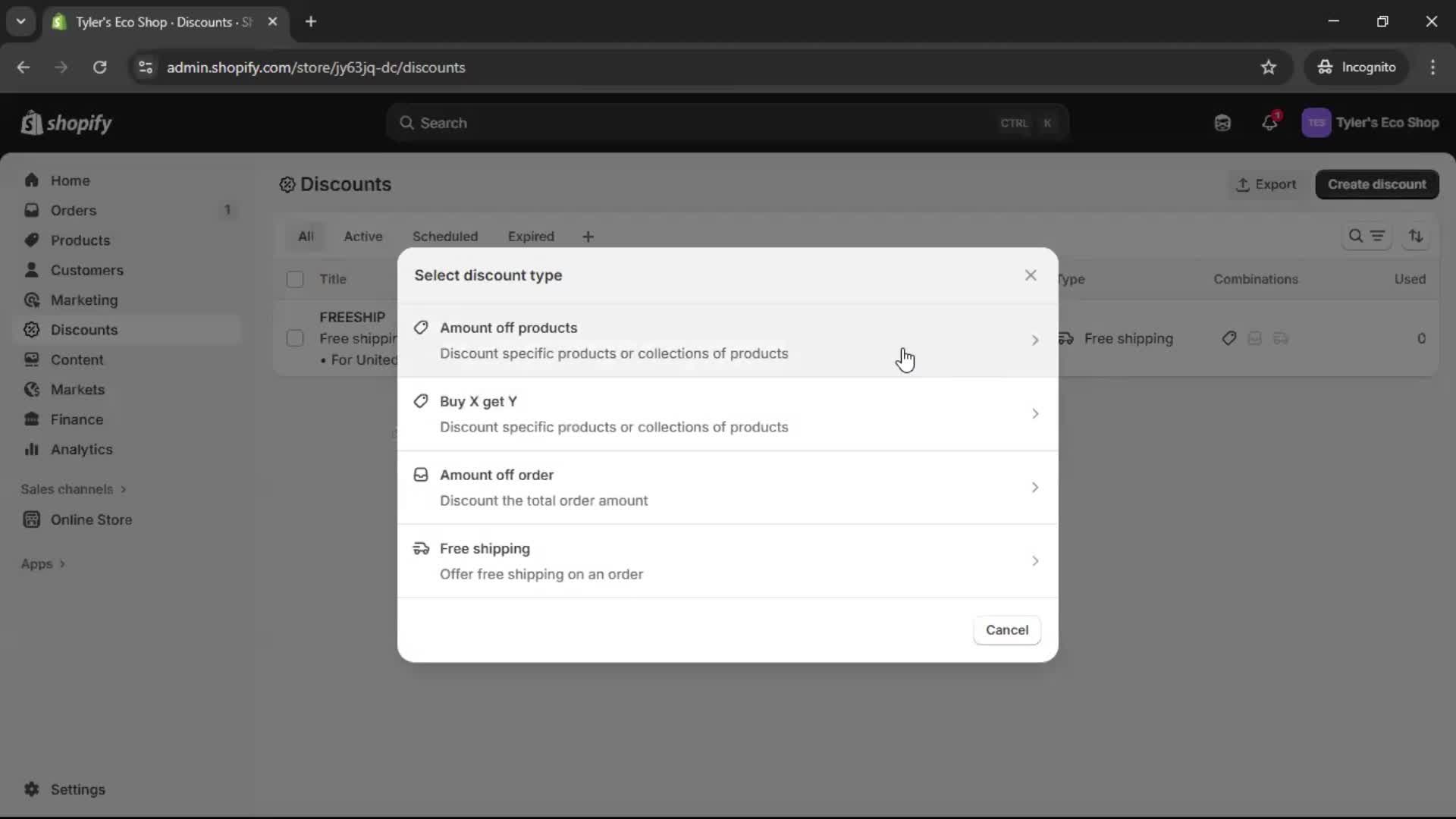Bookmark the current page with the star
This screenshot has height=819, width=1456.
pos(1269,67)
